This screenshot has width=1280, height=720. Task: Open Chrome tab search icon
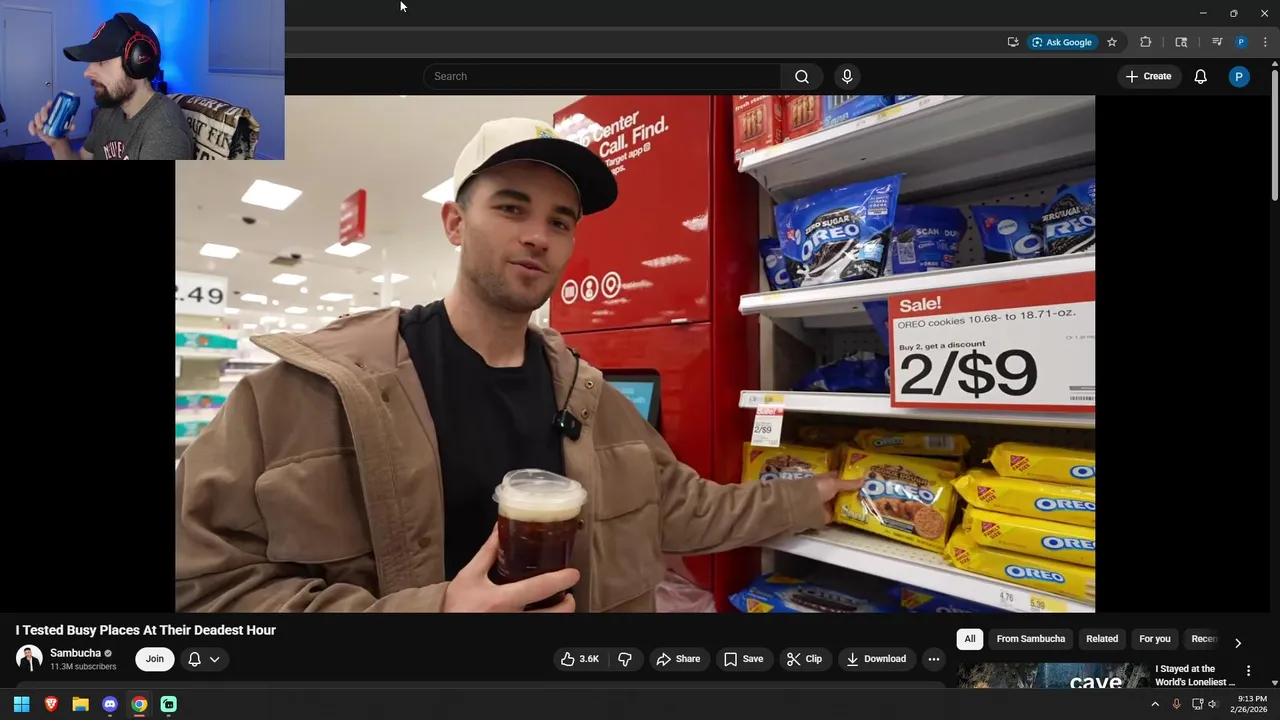(1181, 42)
